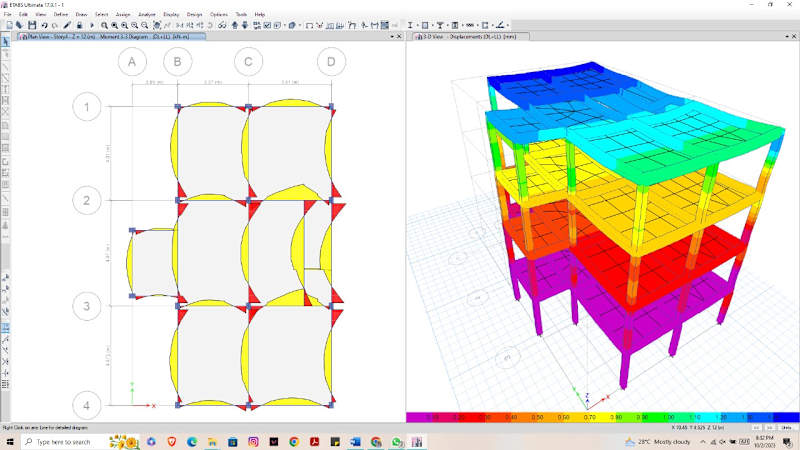
Task: Select the pointer tool in left sidebar
Action: click(x=6, y=42)
